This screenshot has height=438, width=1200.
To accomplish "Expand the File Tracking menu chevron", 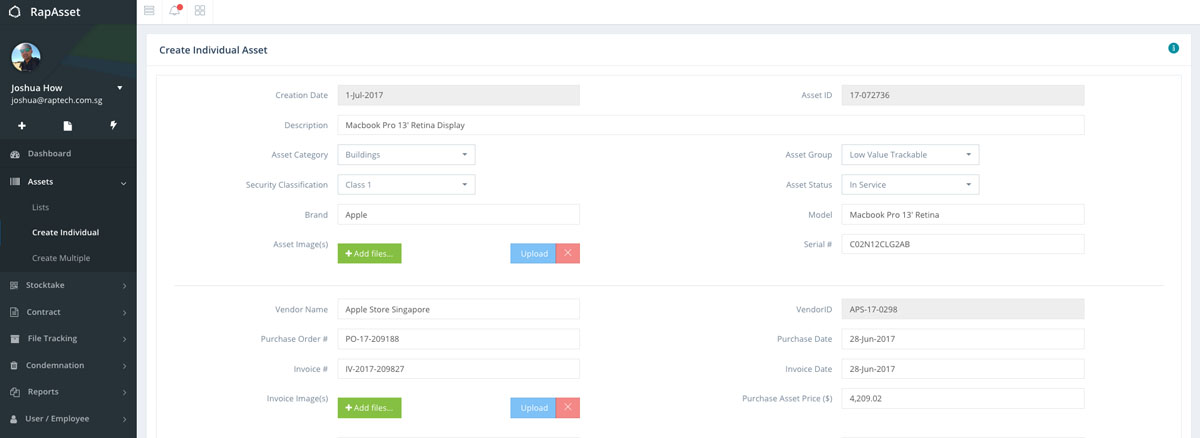I will (124, 340).
